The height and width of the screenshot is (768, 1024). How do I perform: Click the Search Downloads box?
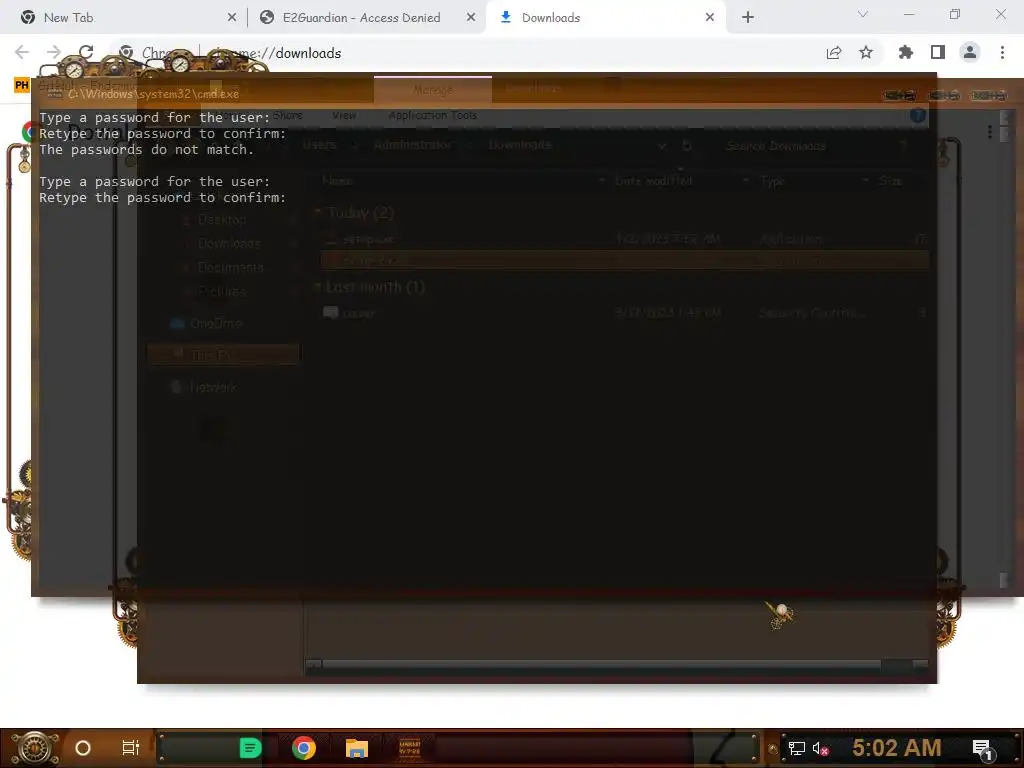tap(813, 146)
